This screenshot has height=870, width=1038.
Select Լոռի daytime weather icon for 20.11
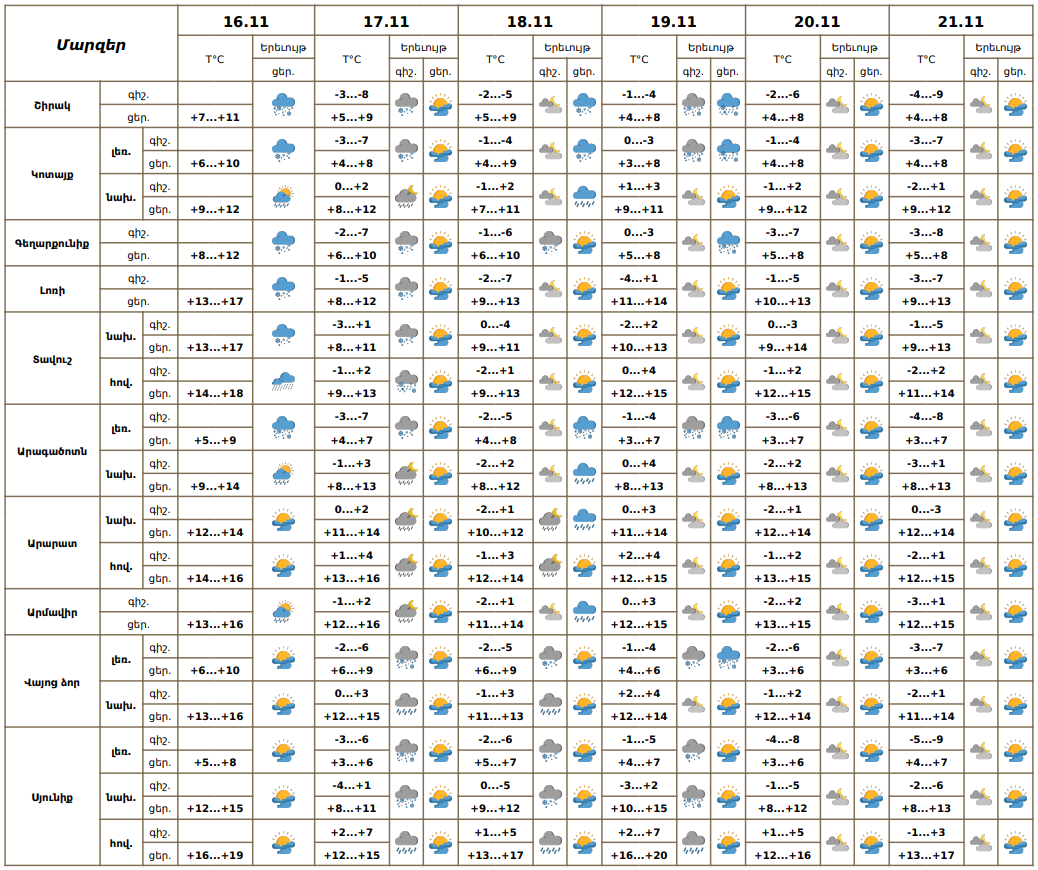tap(871, 289)
